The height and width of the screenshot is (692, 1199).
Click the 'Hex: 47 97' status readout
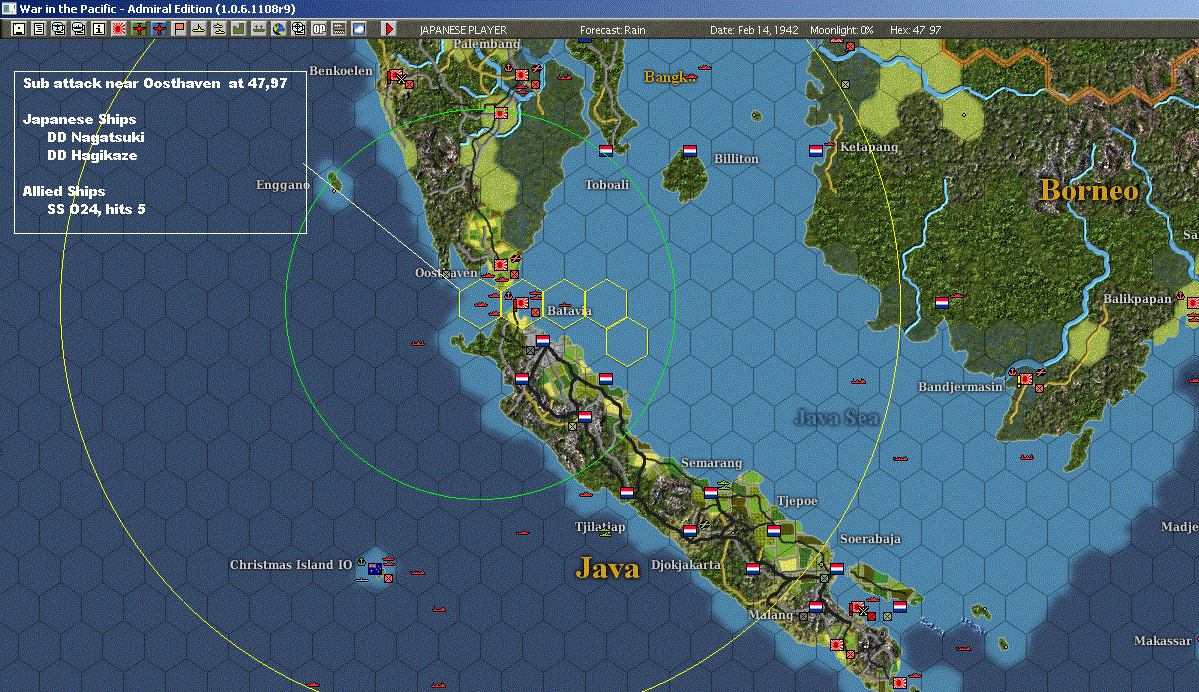pos(915,30)
